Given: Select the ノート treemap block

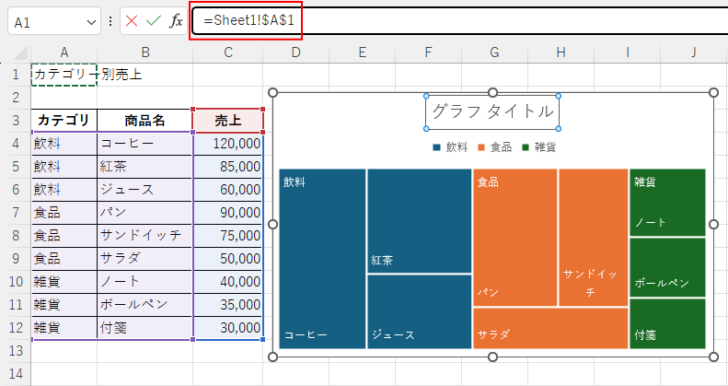Looking at the screenshot, I should pyautogui.click(x=668, y=203).
